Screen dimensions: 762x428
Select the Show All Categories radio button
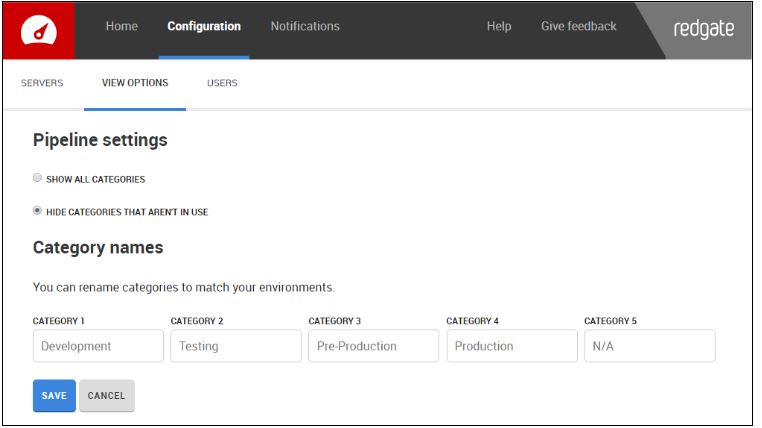coord(38,179)
